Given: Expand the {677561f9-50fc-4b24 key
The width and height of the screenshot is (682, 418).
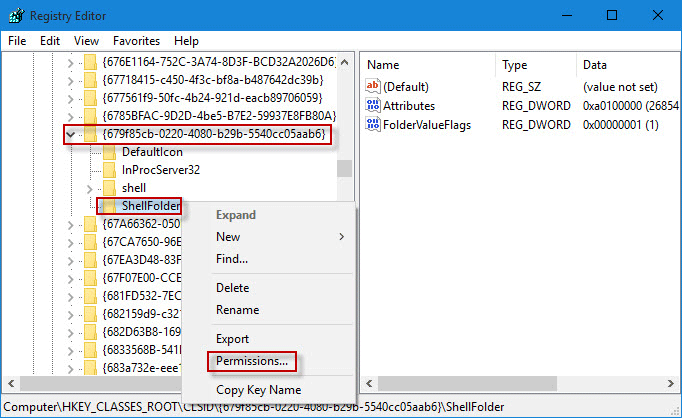Looking at the screenshot, I should [70, 99].
